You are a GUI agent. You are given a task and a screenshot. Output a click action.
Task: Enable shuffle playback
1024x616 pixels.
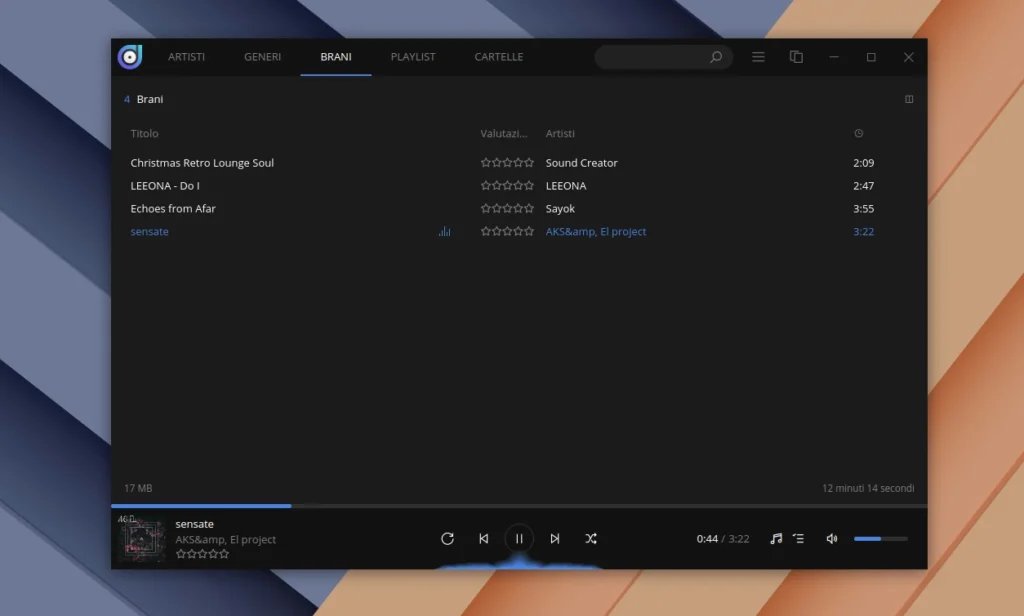pyautogui.click(x=591, y=538)
